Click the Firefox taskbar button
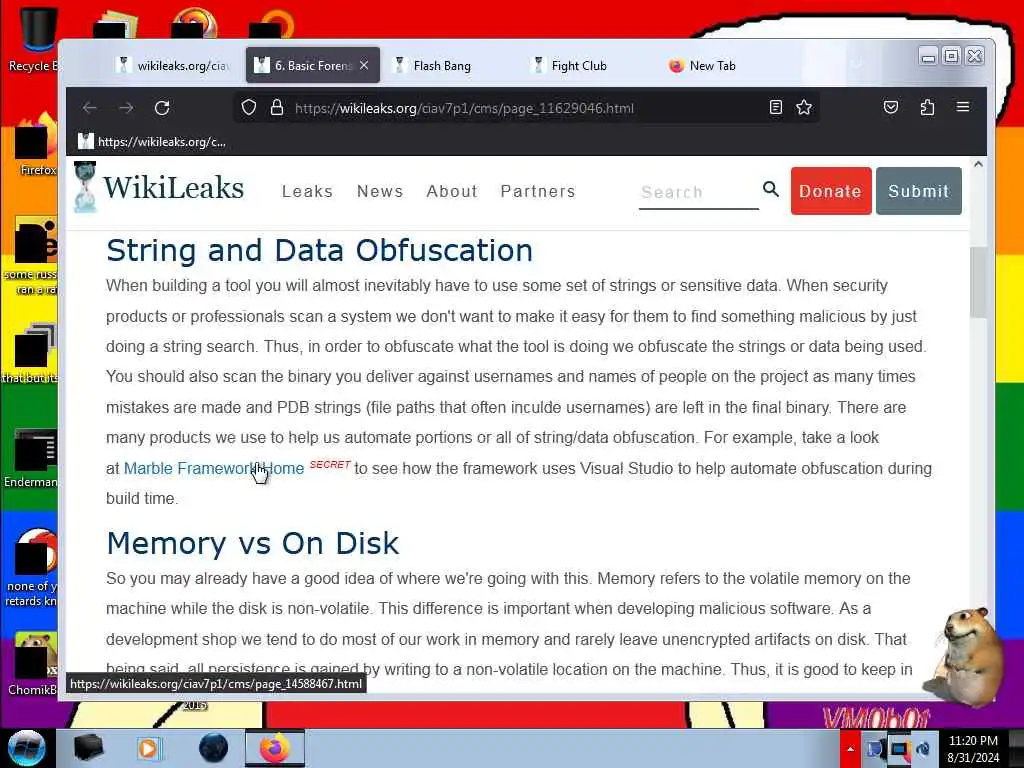Viewport: 1024px width, 768px height. click(x=274, y=748)
